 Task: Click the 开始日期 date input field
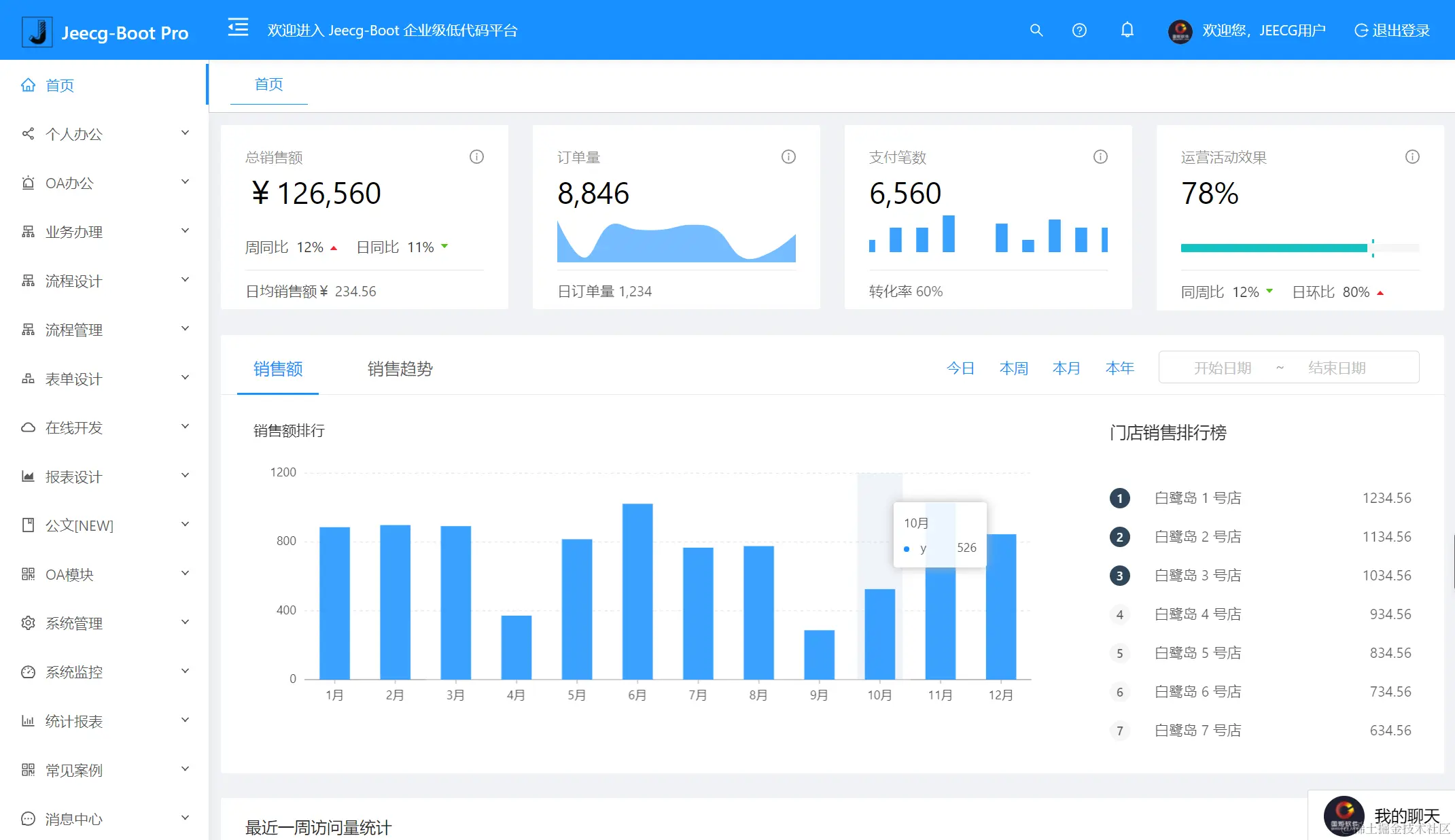pos(1222,368)
